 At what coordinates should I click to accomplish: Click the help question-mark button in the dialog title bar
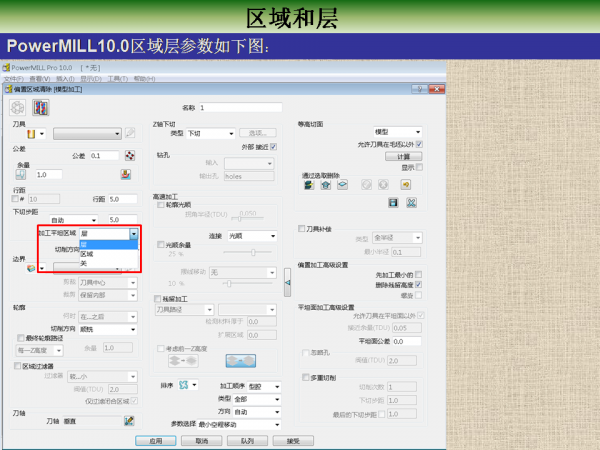419,89
